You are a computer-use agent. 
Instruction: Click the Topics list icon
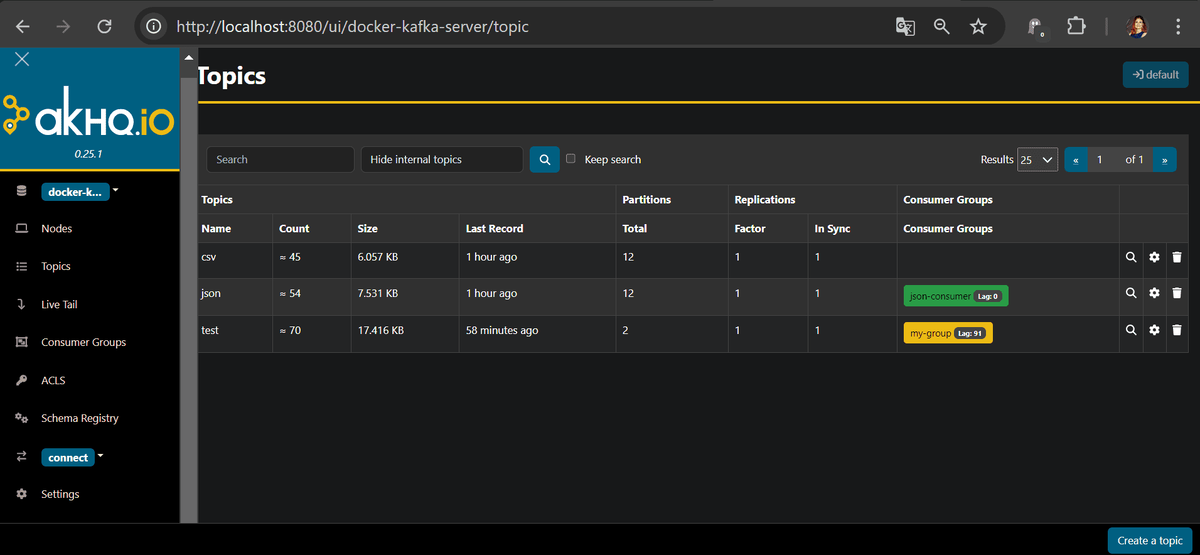click(x=22, y=267)
